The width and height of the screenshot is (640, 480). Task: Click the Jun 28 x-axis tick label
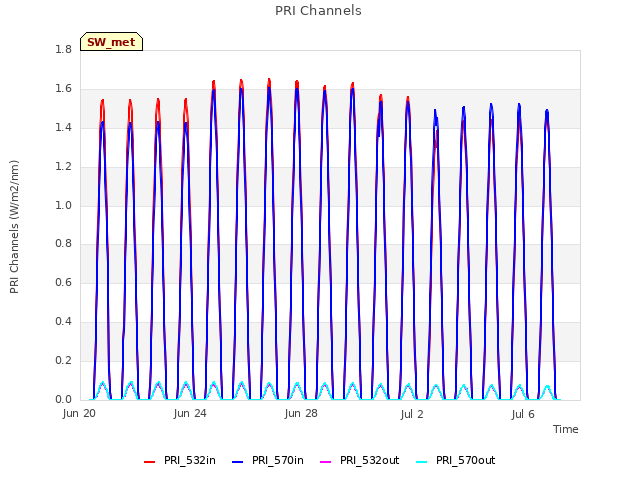pos(301,414)
